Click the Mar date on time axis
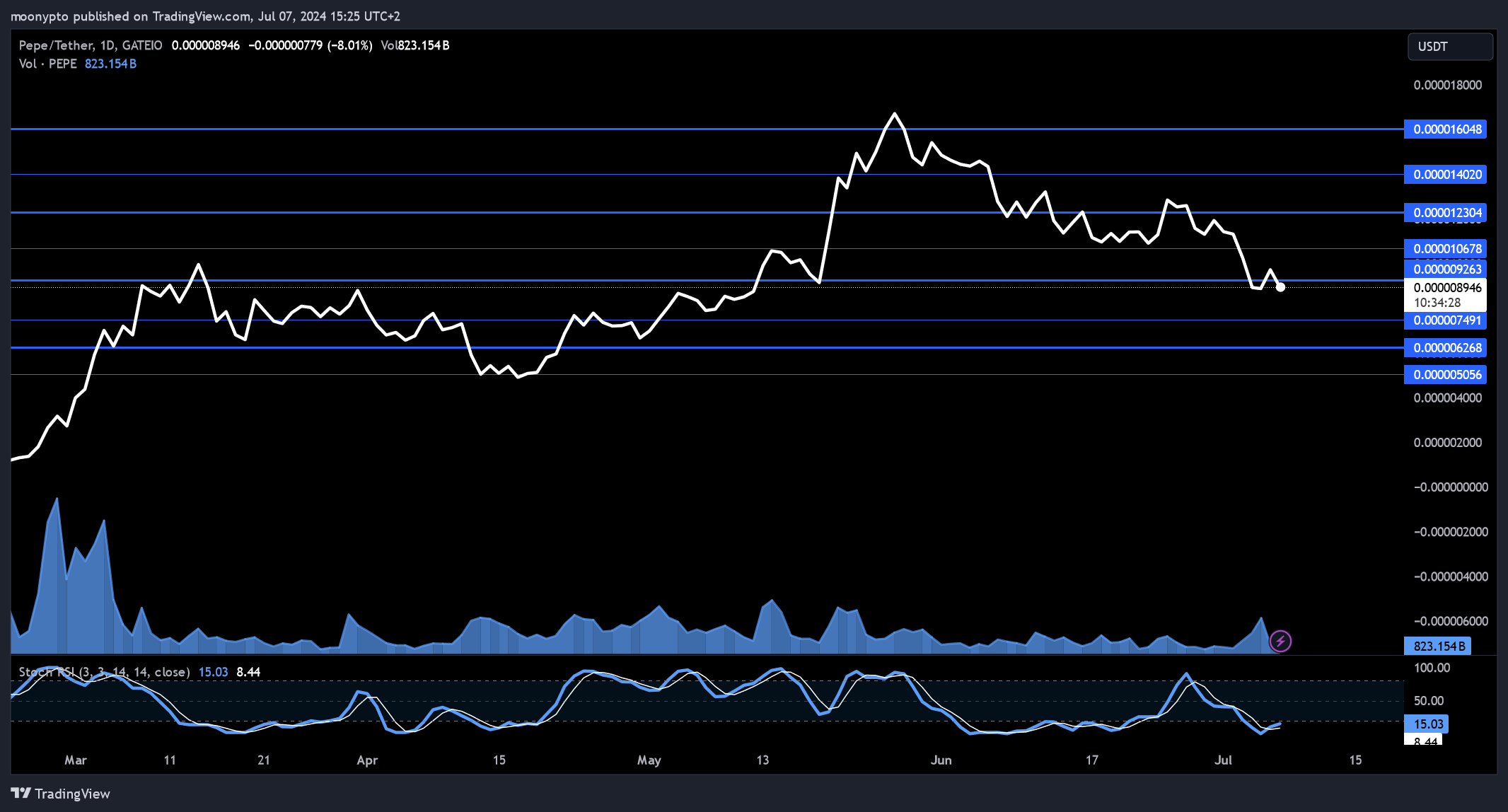Viewport: 1508px width, 812px height. point(76,760)
